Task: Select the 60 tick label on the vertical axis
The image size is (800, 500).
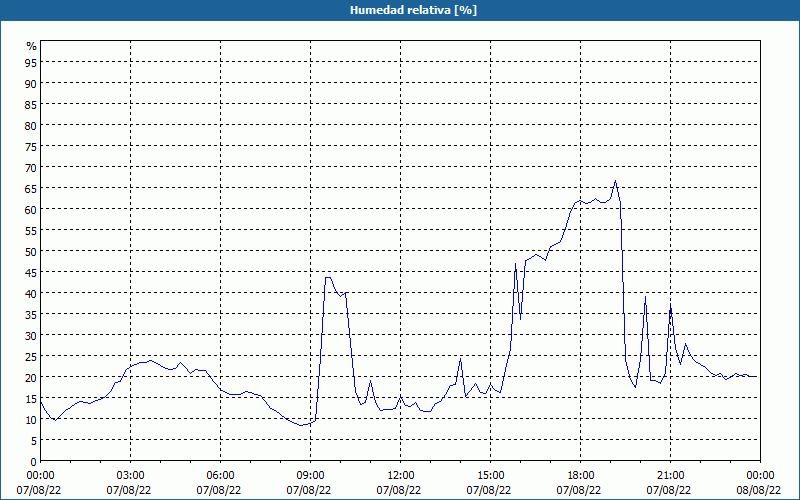Action: (x=31, y=209)
